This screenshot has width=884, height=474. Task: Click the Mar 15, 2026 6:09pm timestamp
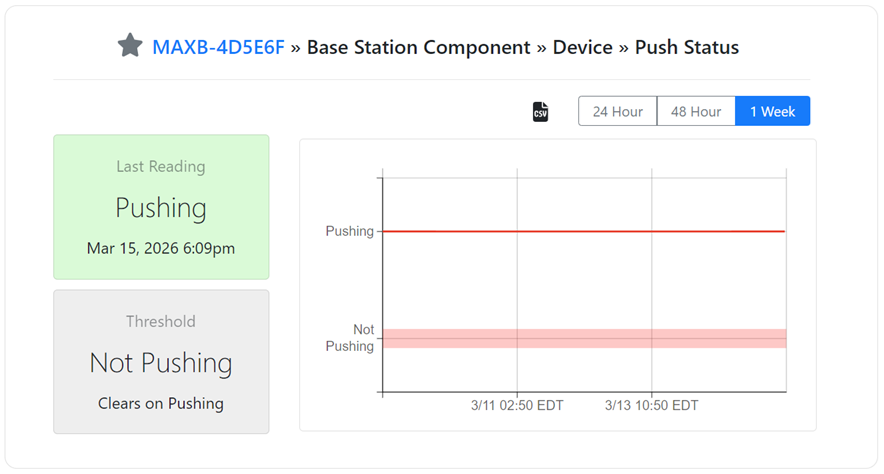[161, 249]
